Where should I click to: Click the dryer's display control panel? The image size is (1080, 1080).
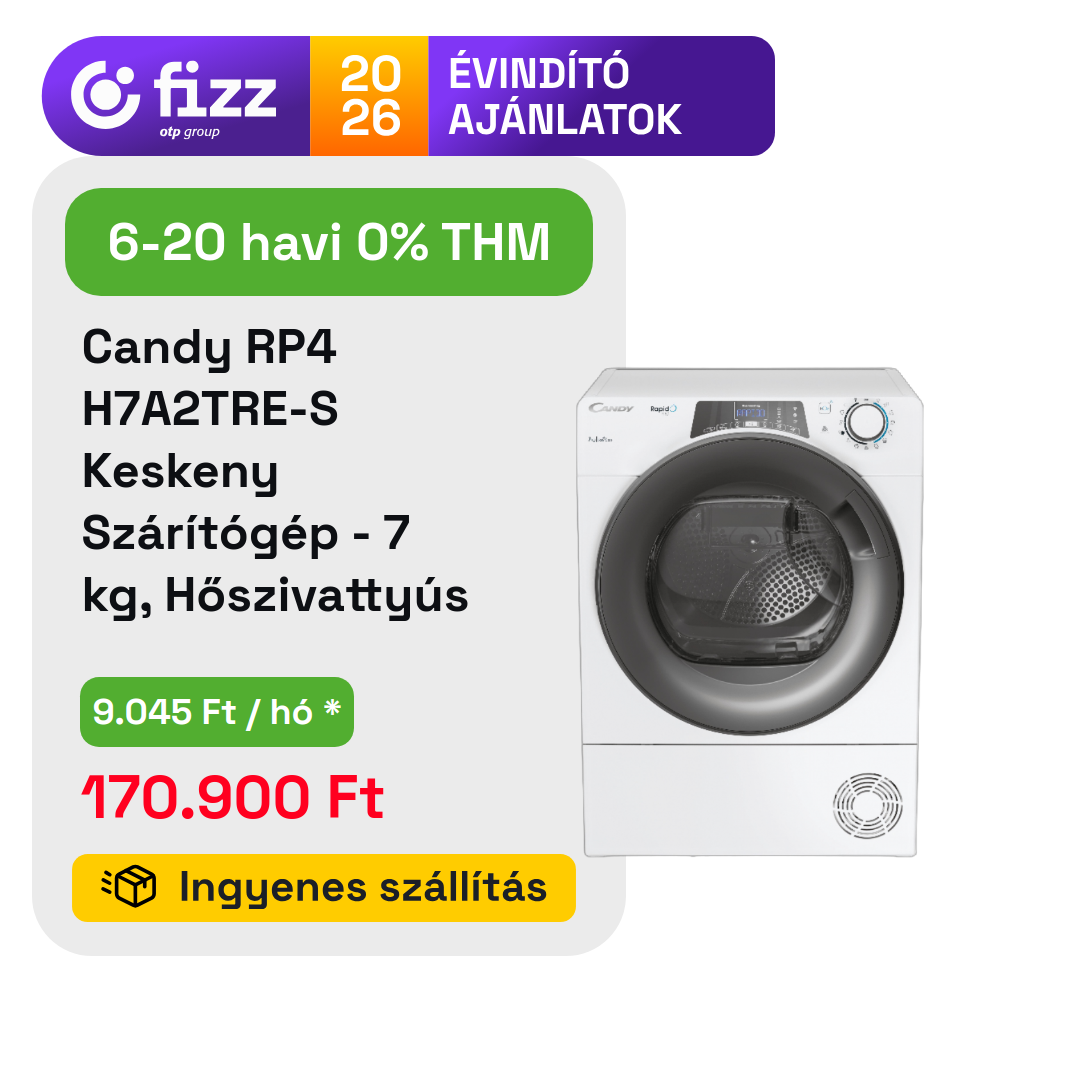[x=748, y=419]
